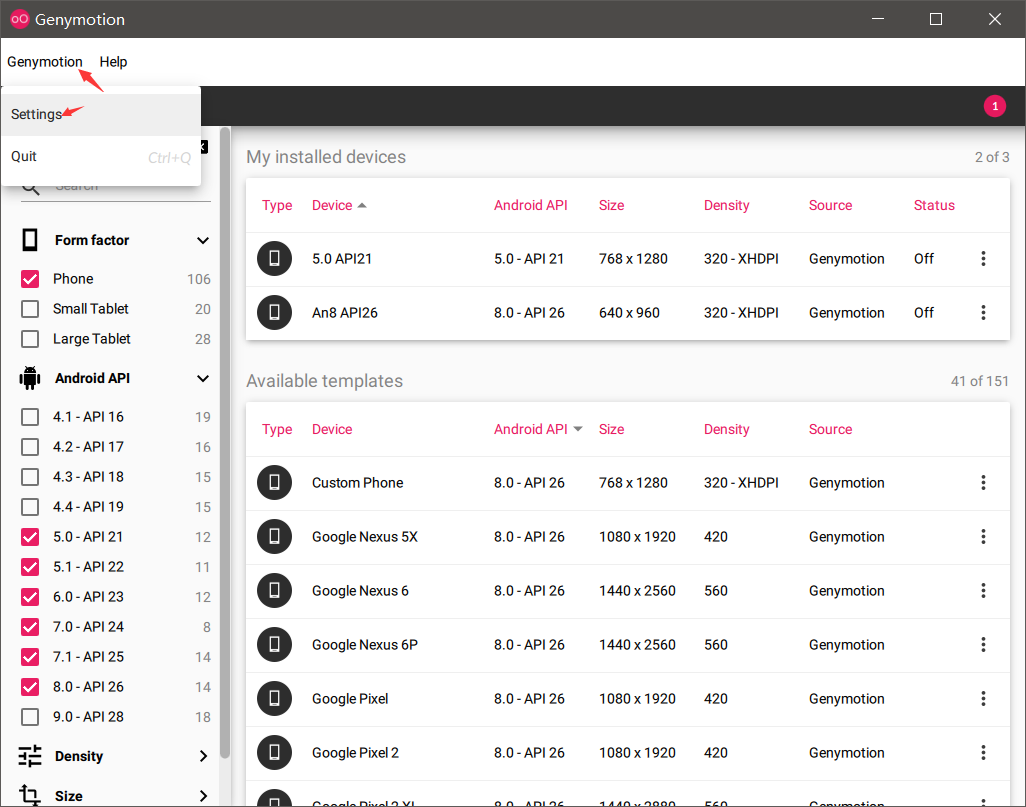
Task: Click the sidebar vertical scrollbar
Action: (225, 442)
